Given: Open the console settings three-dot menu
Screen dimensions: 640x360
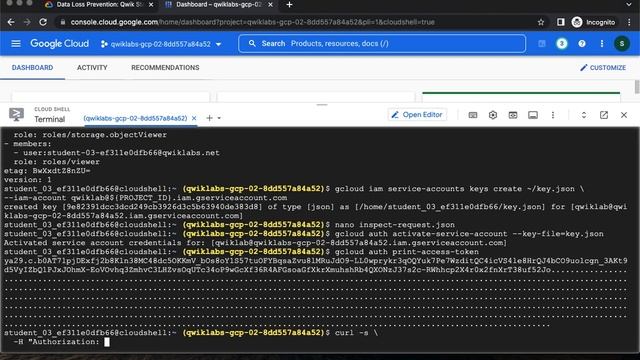Looking at the screenshot, I should 602,44.
